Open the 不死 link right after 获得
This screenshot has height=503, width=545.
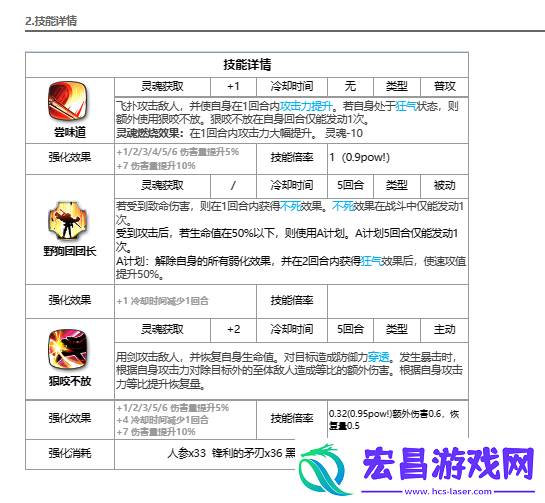290,206
